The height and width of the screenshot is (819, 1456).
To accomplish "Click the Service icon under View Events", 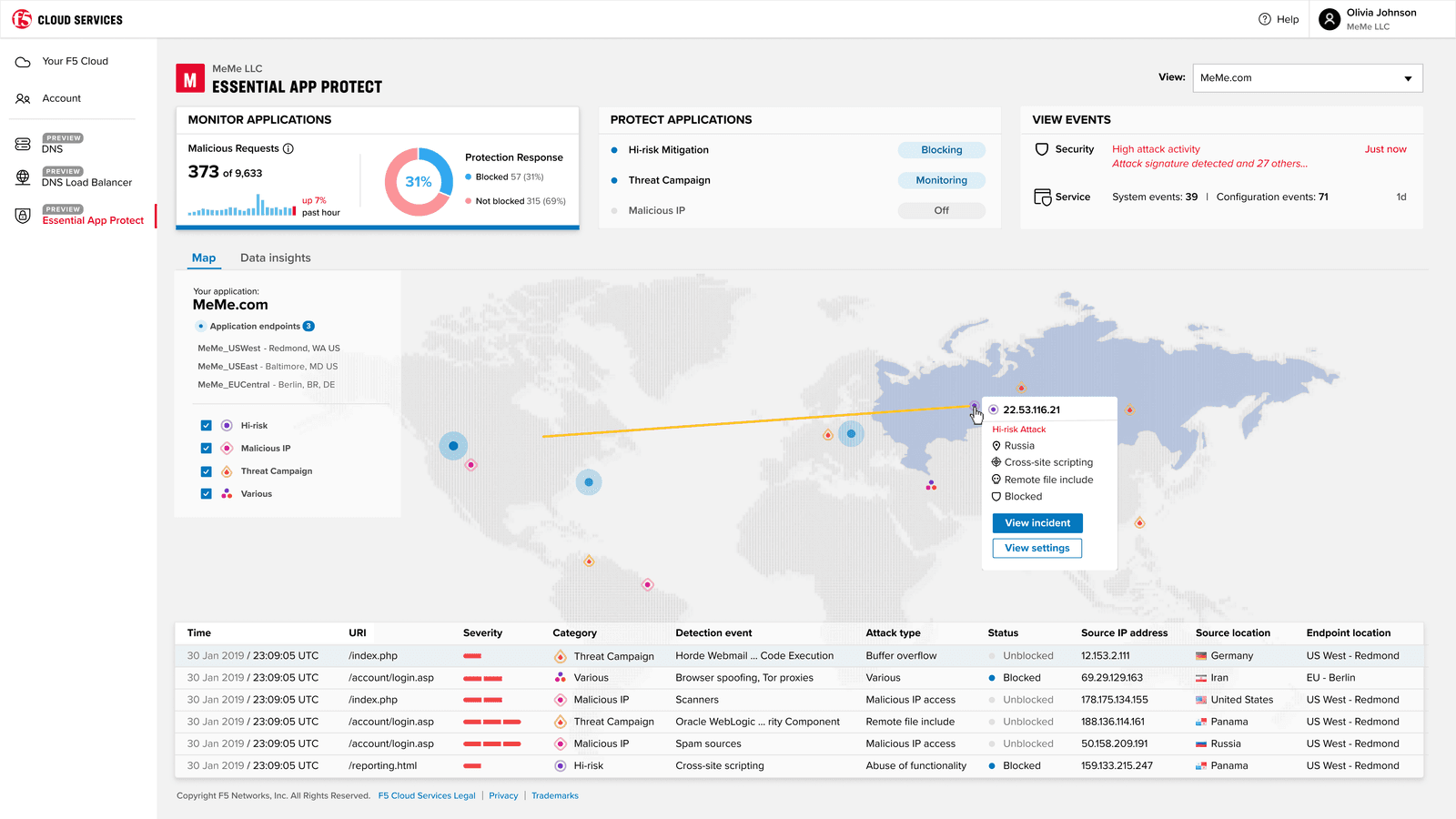I will 1041,197.
